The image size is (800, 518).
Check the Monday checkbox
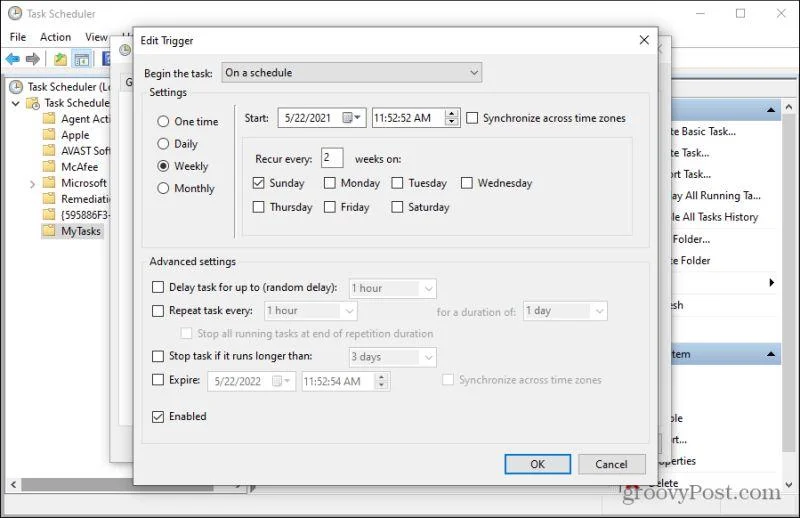[x=330, y=183]
